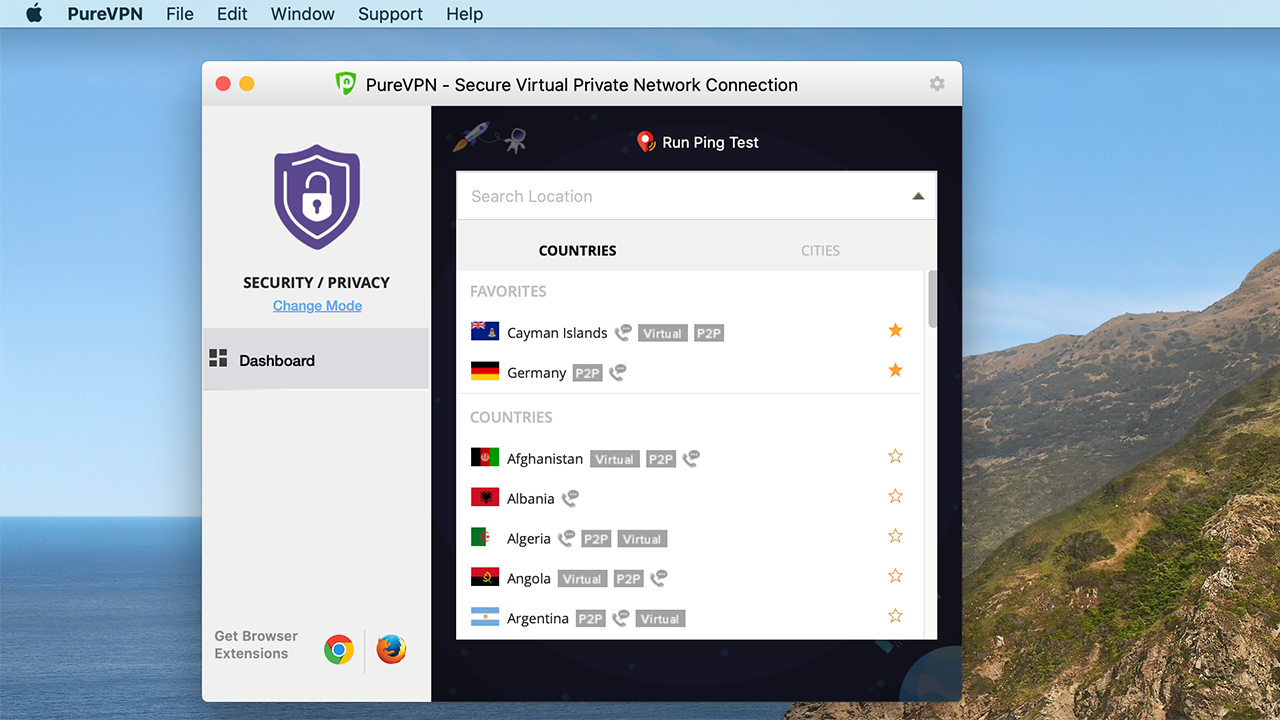Screen dimensions: 1280x720
Task: Open the Window menu
Action: coord(302,14)
